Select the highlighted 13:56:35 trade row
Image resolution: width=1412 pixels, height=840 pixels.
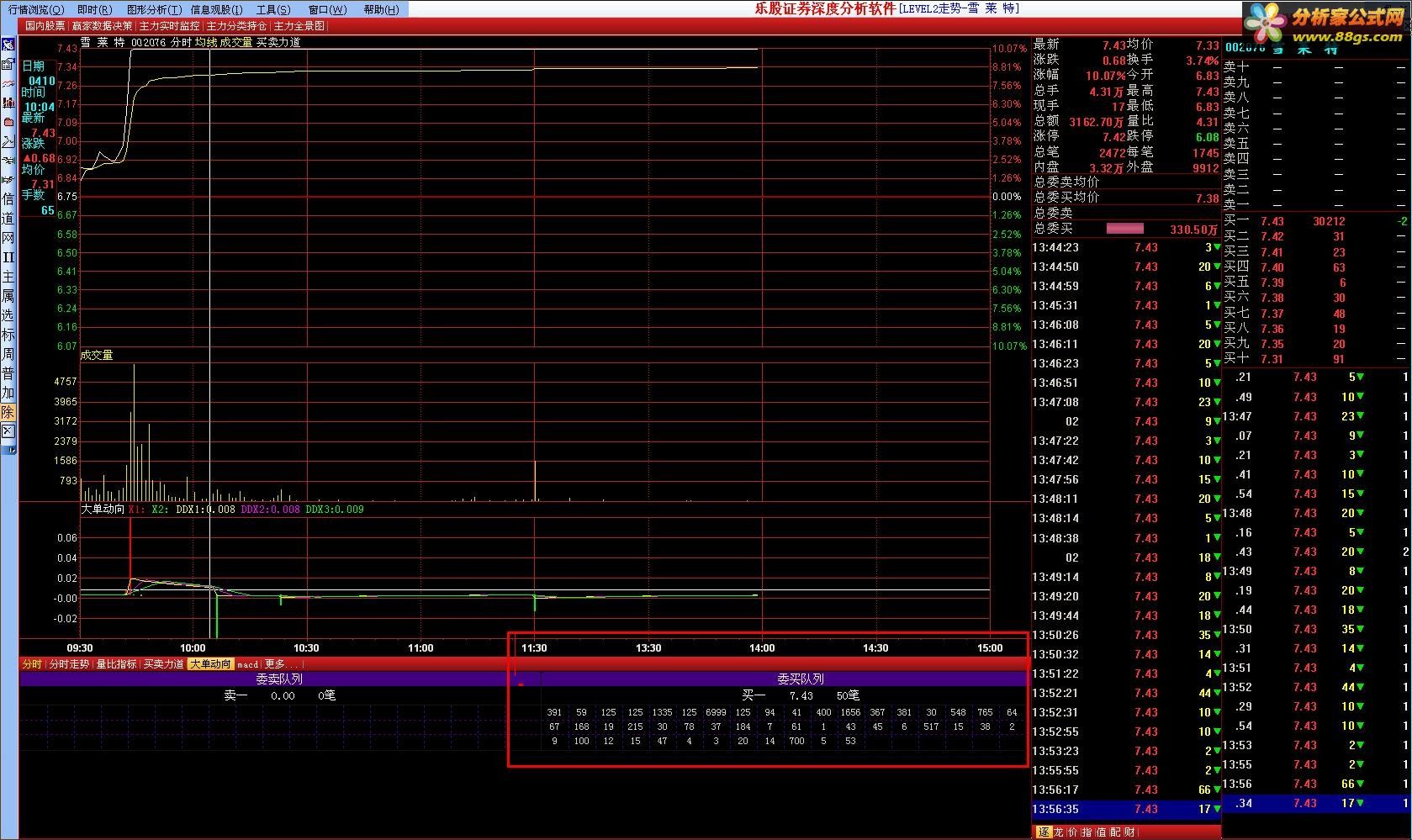tap(1126, 809)
